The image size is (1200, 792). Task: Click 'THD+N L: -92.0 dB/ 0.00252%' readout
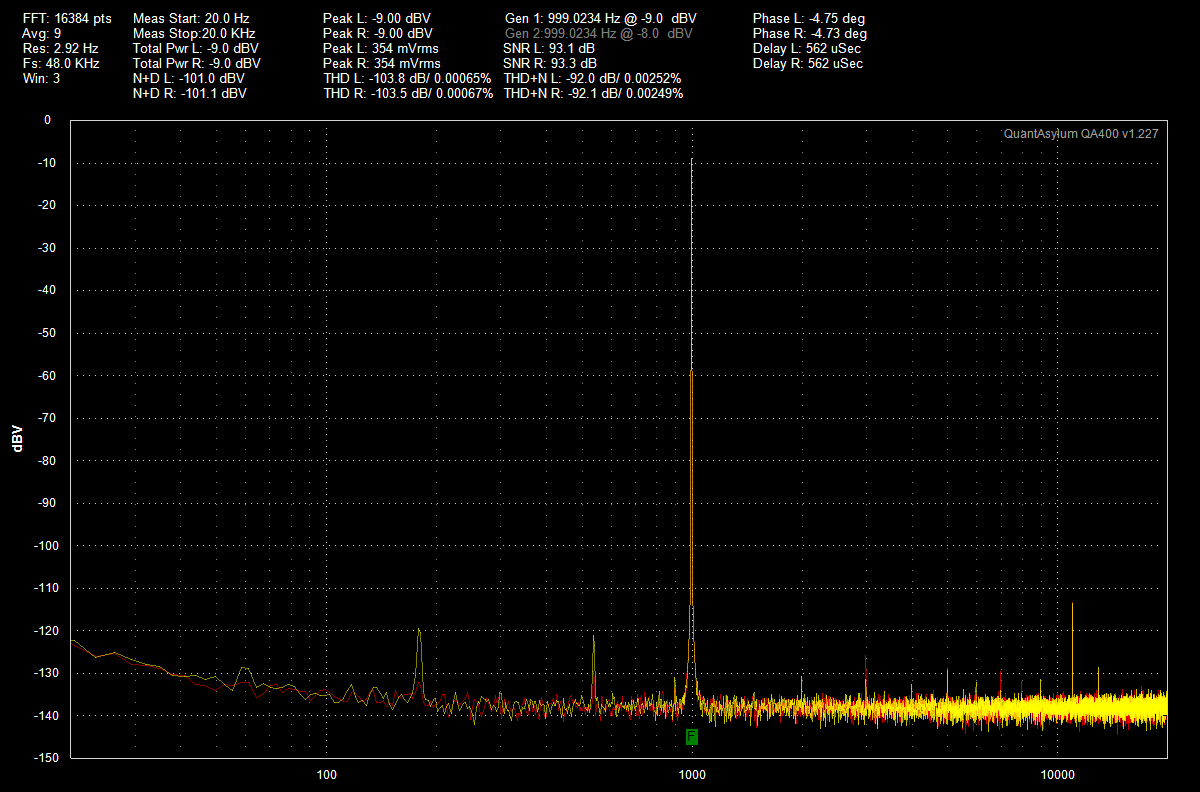click(x=592, y=78)
